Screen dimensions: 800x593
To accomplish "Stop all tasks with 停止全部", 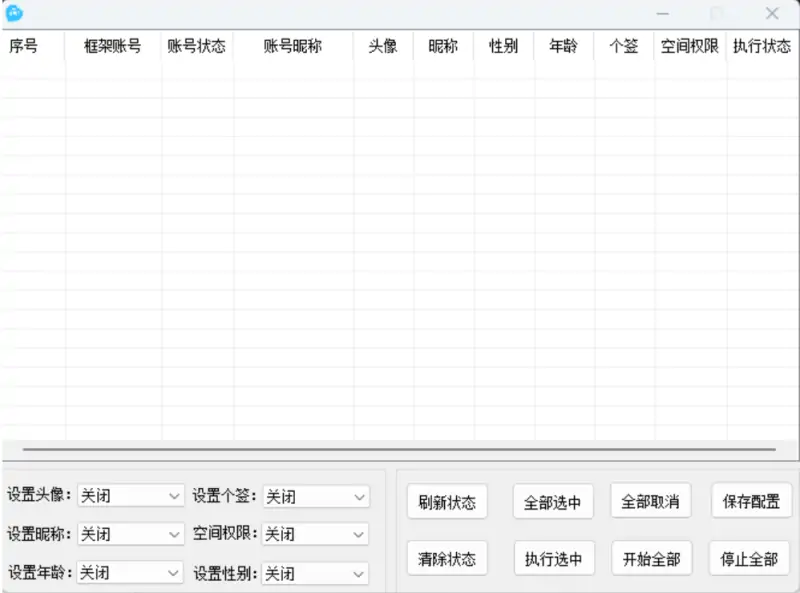I will tap(751, 558).
